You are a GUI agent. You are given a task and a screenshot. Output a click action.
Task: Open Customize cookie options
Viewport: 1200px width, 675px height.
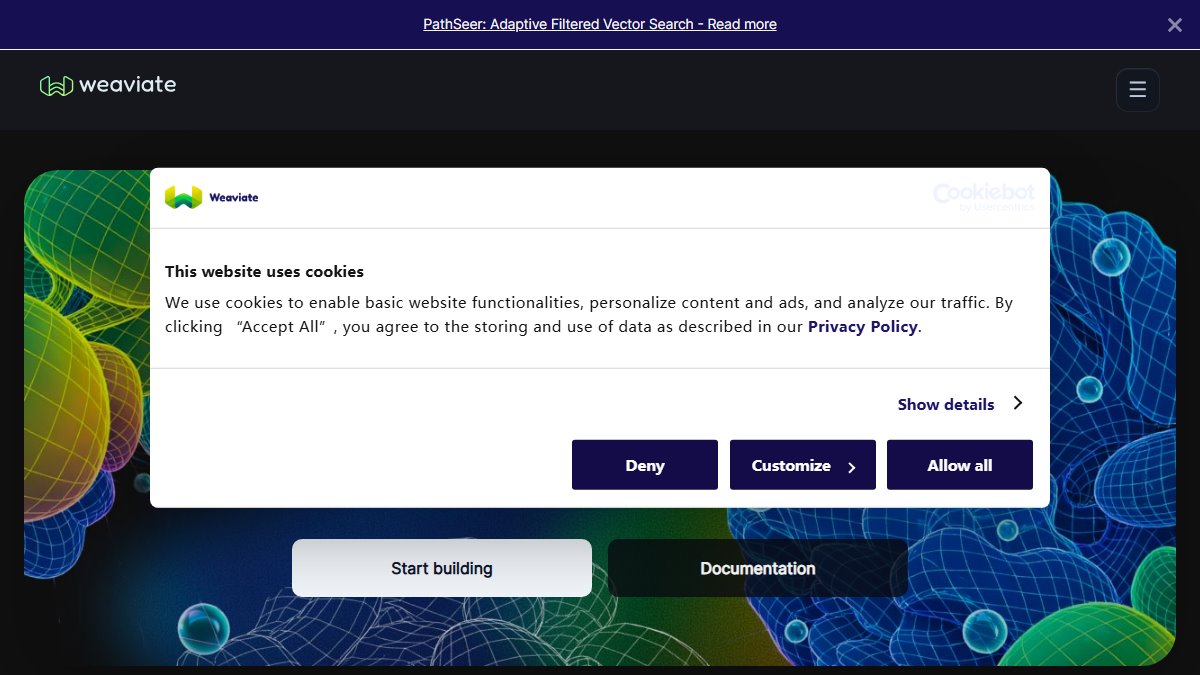point(803,465)
